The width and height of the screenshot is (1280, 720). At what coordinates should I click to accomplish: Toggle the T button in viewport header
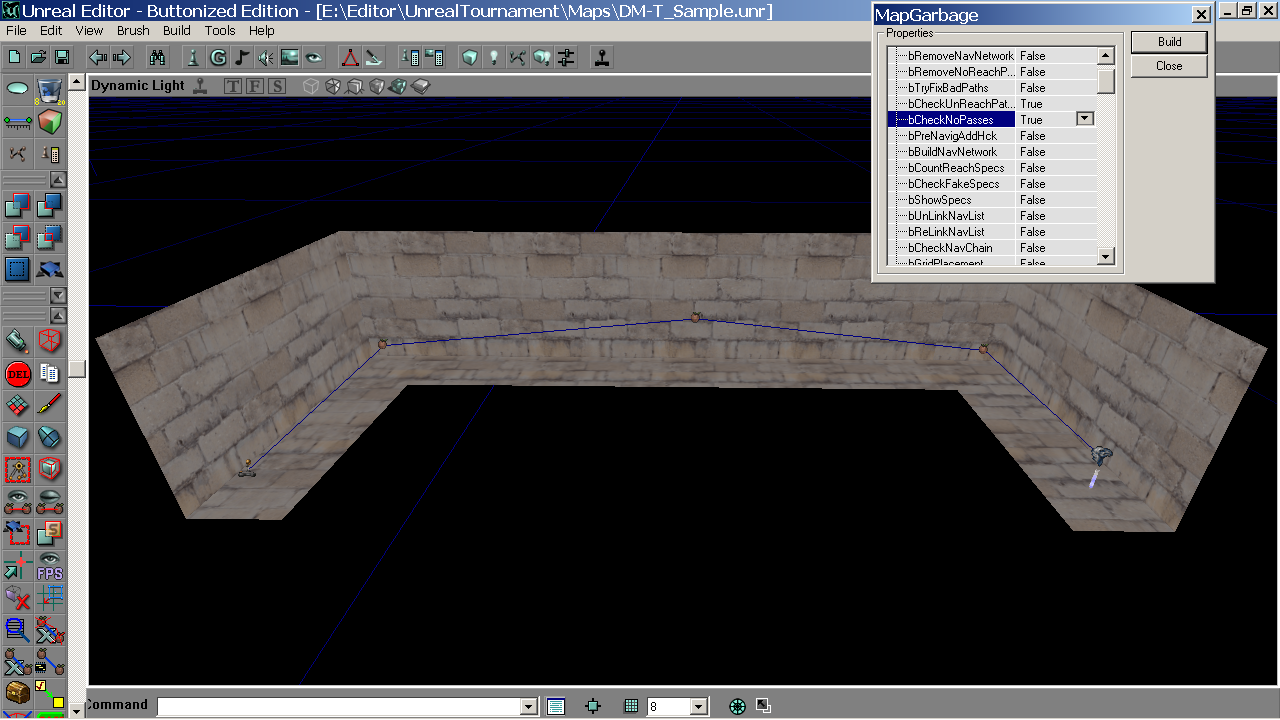pos(233,86)
